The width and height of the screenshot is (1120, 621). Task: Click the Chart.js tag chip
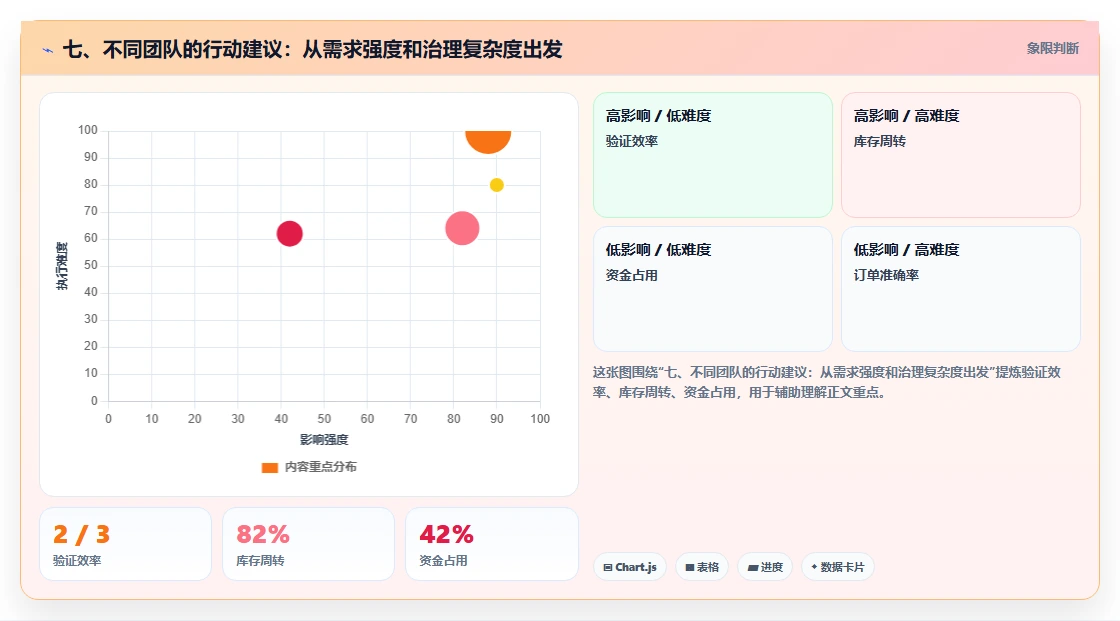(629, 567)
